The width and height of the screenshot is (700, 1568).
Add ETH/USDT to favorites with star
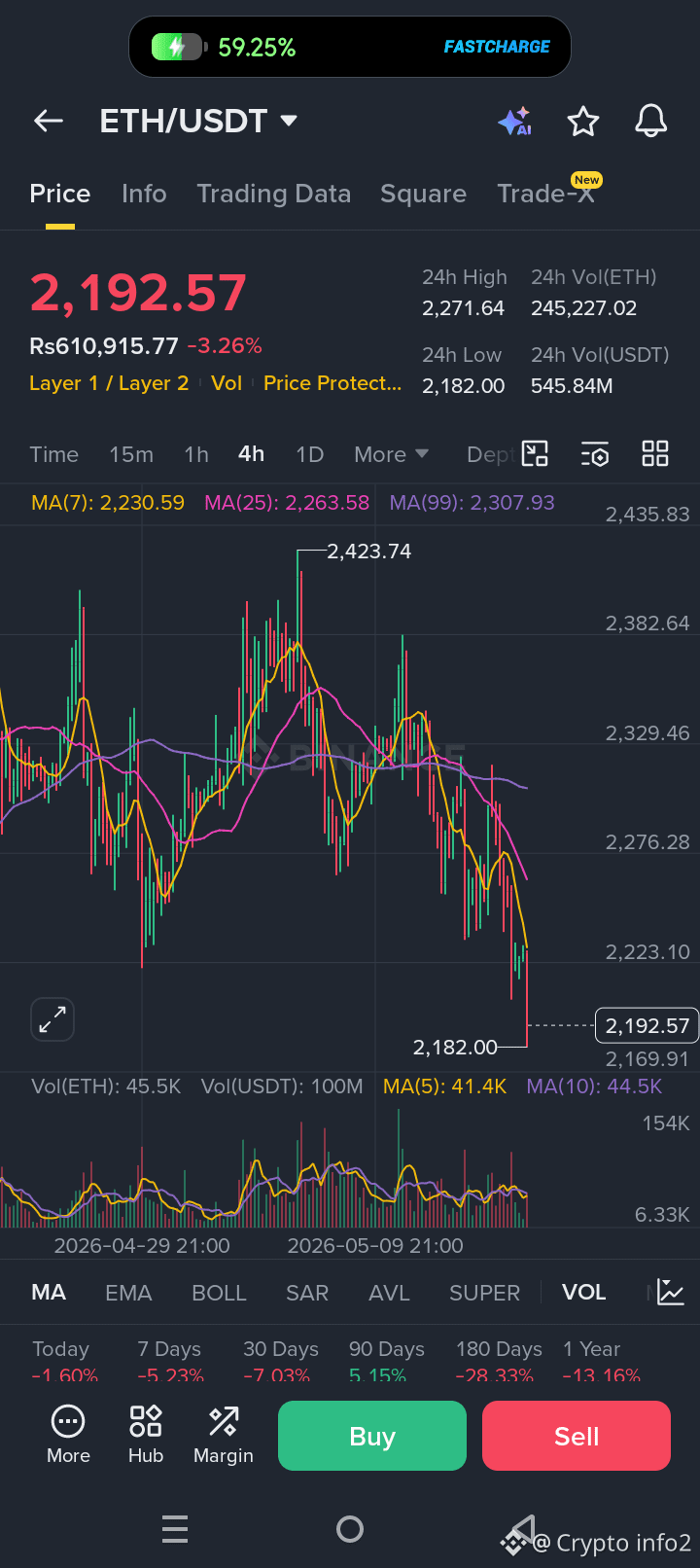pyautogui.click(x=583, y=122)
